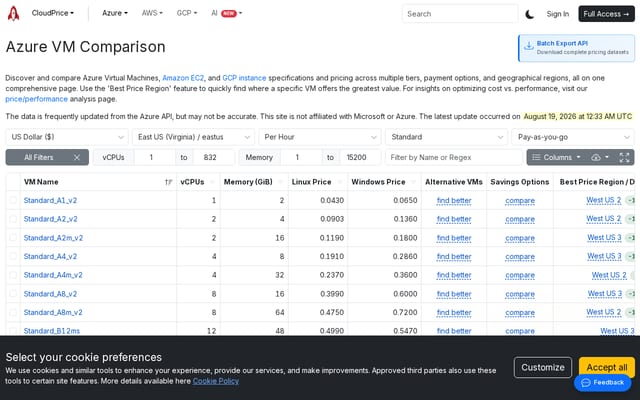Click the Savings Options column header

[x=520, y=182]
